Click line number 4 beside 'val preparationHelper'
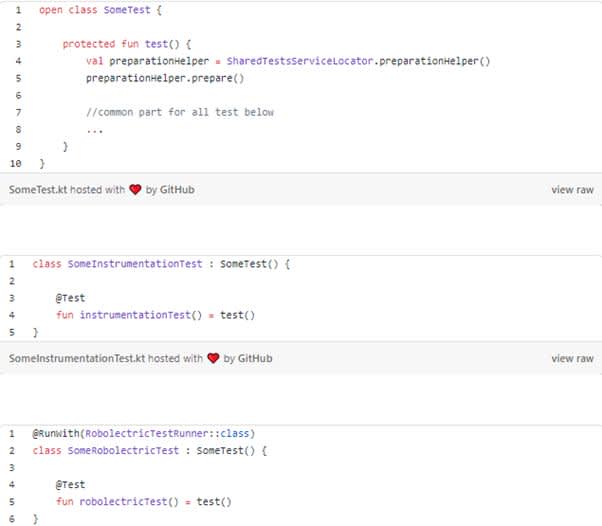 pyautogui.click(x=18, y=61)
